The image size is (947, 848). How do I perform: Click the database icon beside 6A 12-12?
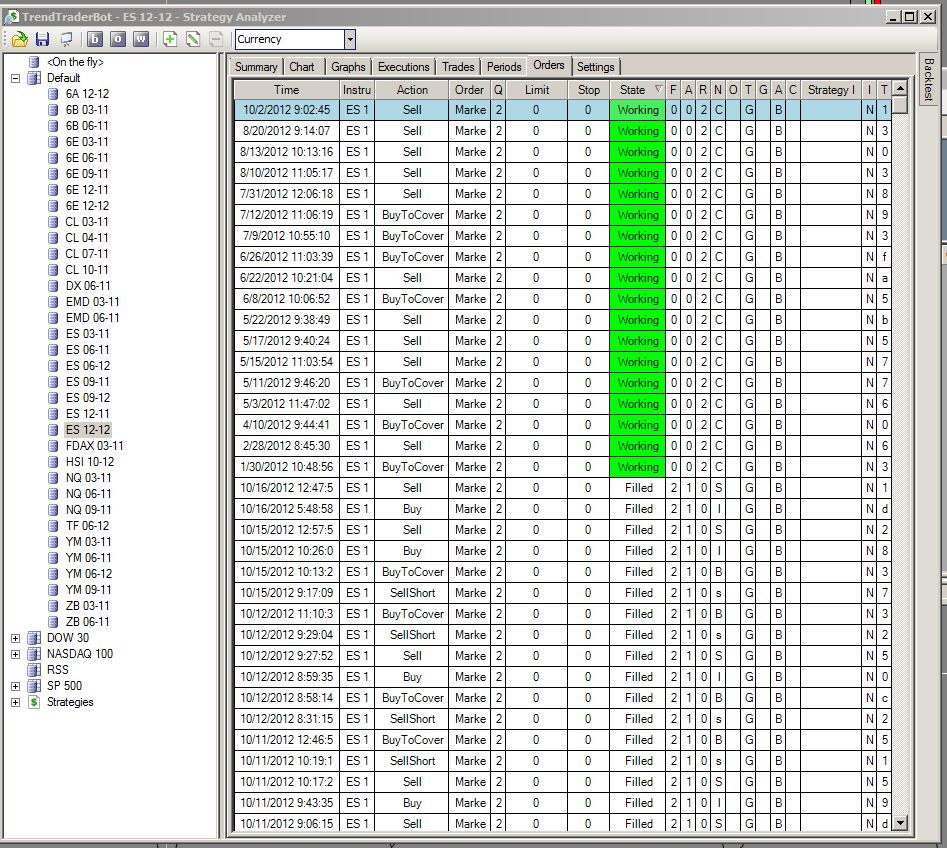[53, 94]
